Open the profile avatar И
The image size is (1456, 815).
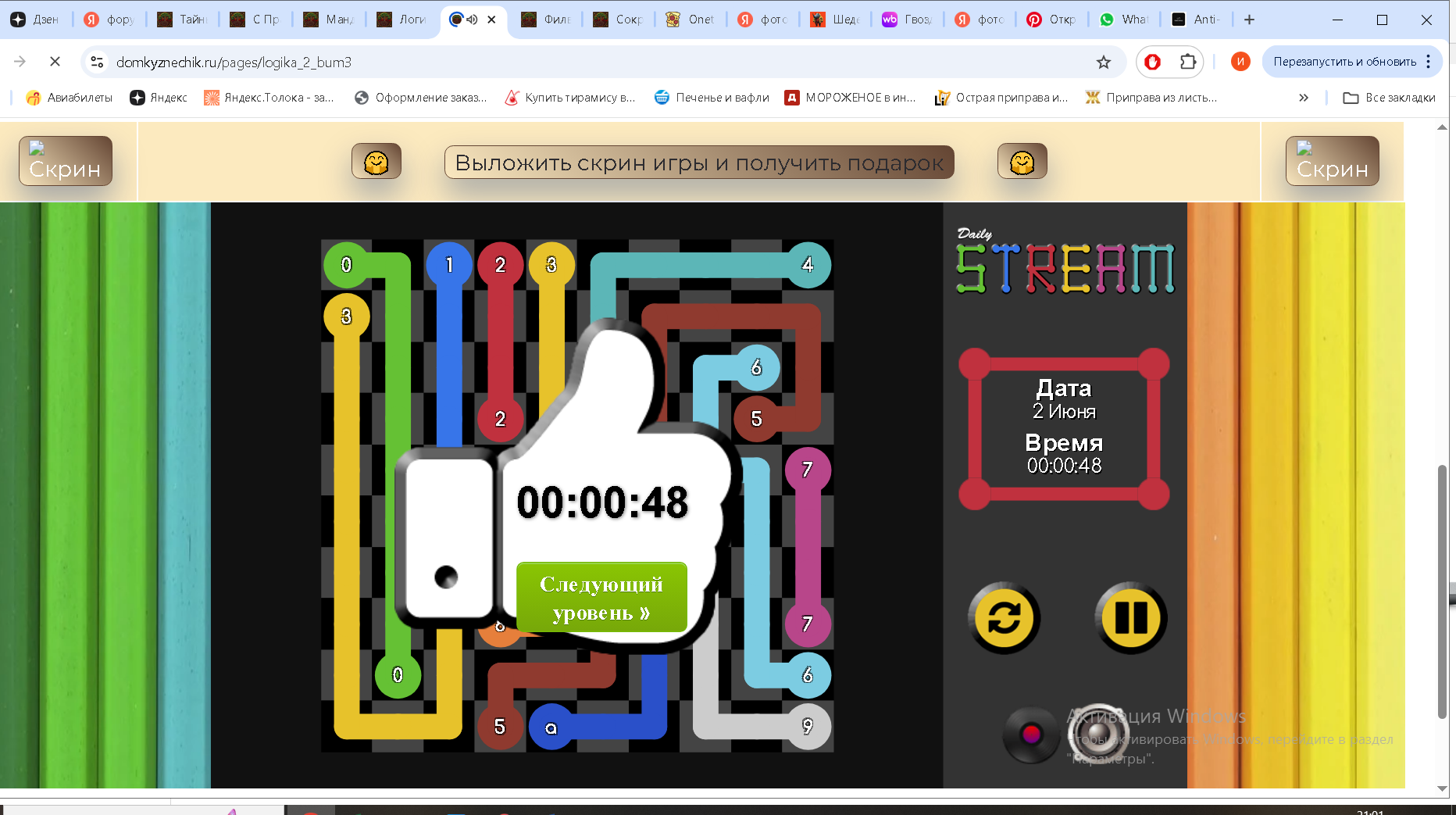tap(1240, 62)
